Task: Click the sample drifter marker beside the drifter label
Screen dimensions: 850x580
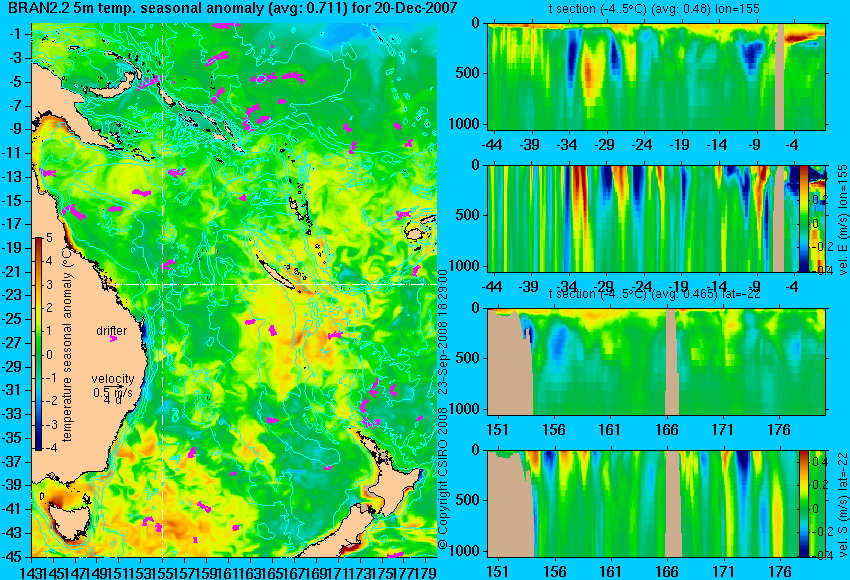Action: (x=113, y=339)
